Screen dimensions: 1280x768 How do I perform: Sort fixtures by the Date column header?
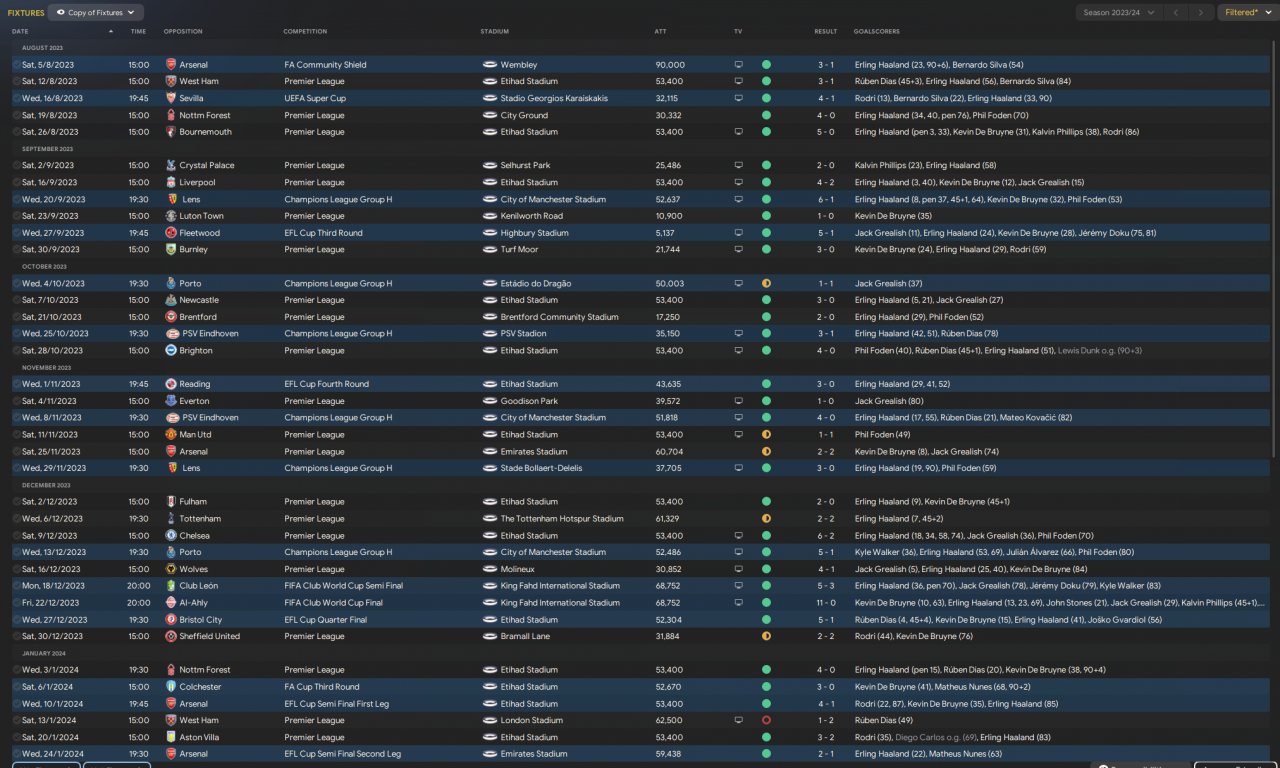(x=21, y=31)
